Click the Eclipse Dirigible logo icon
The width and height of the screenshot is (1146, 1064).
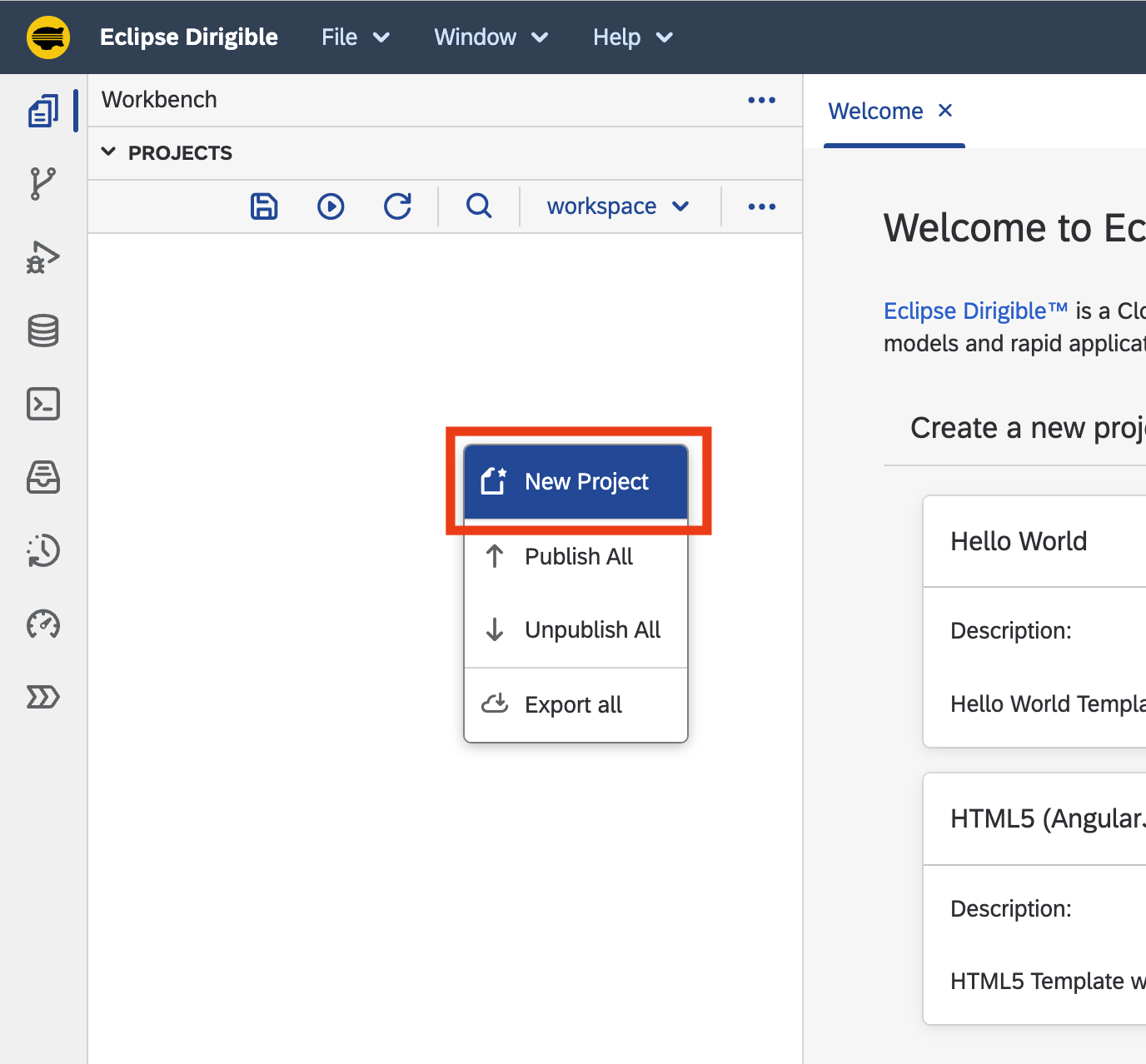click(x=47, y=37)
